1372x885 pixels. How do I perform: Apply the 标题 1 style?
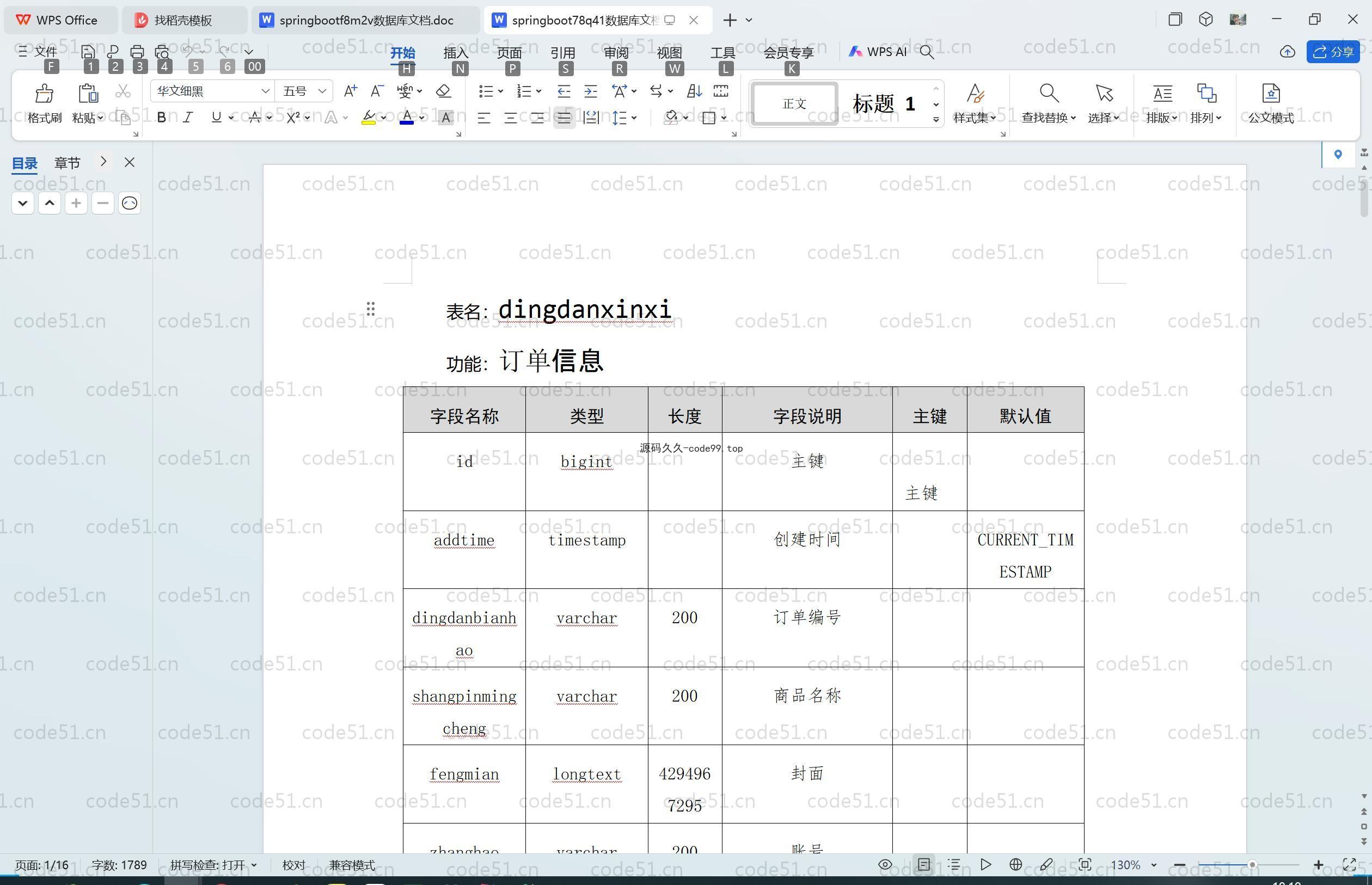point(884,104)
